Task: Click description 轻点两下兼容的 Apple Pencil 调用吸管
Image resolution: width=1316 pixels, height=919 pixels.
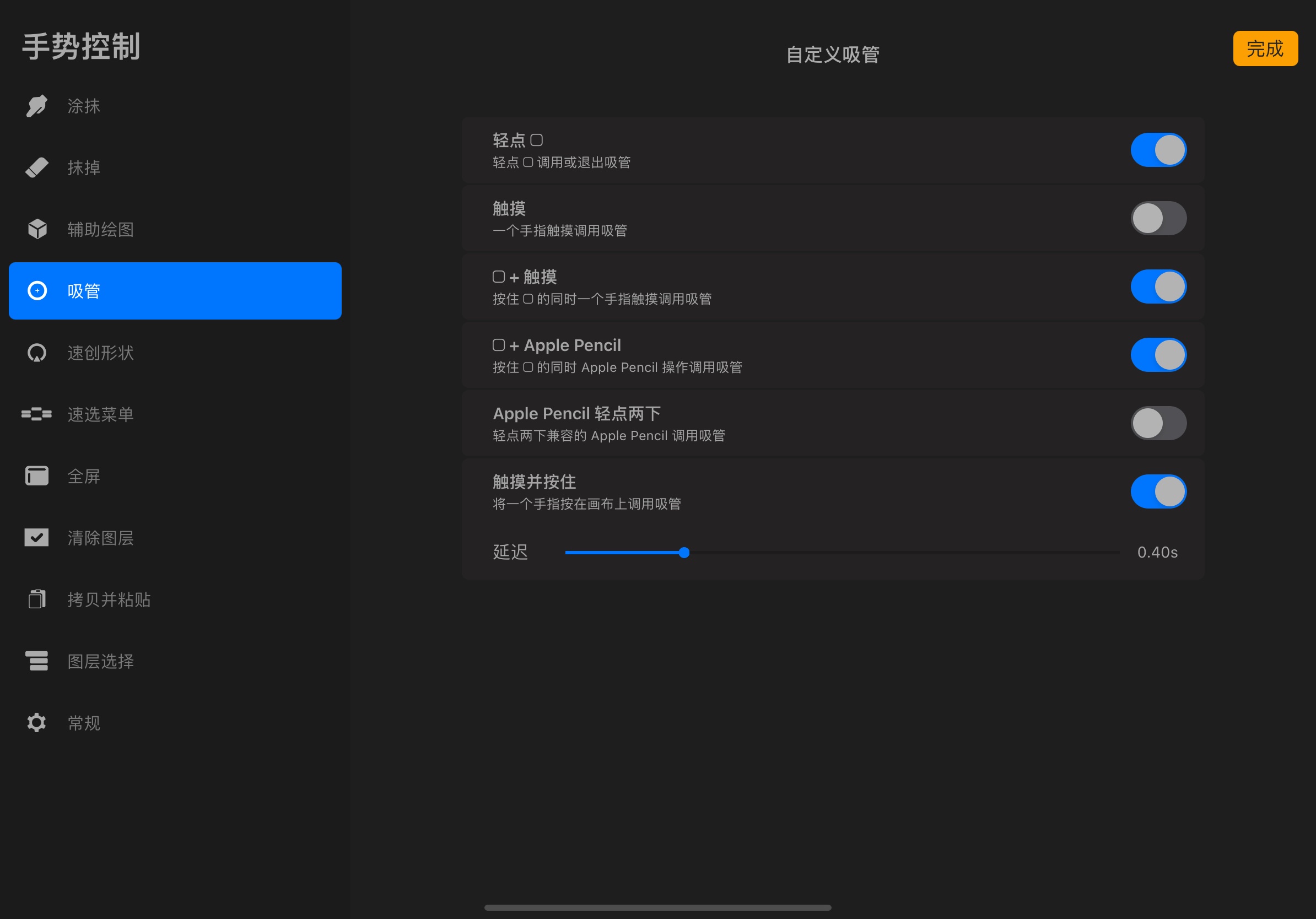Action: pyautogui.click(x=609, y=435)
